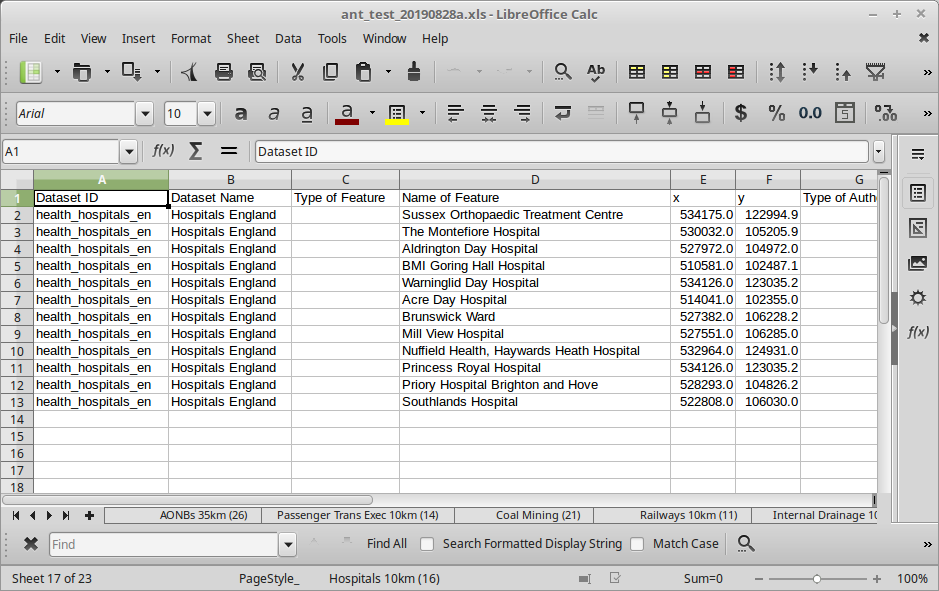Click the Insert Rows Above icon
This screenshot has height=591, width=939.
tap(637, 72)
